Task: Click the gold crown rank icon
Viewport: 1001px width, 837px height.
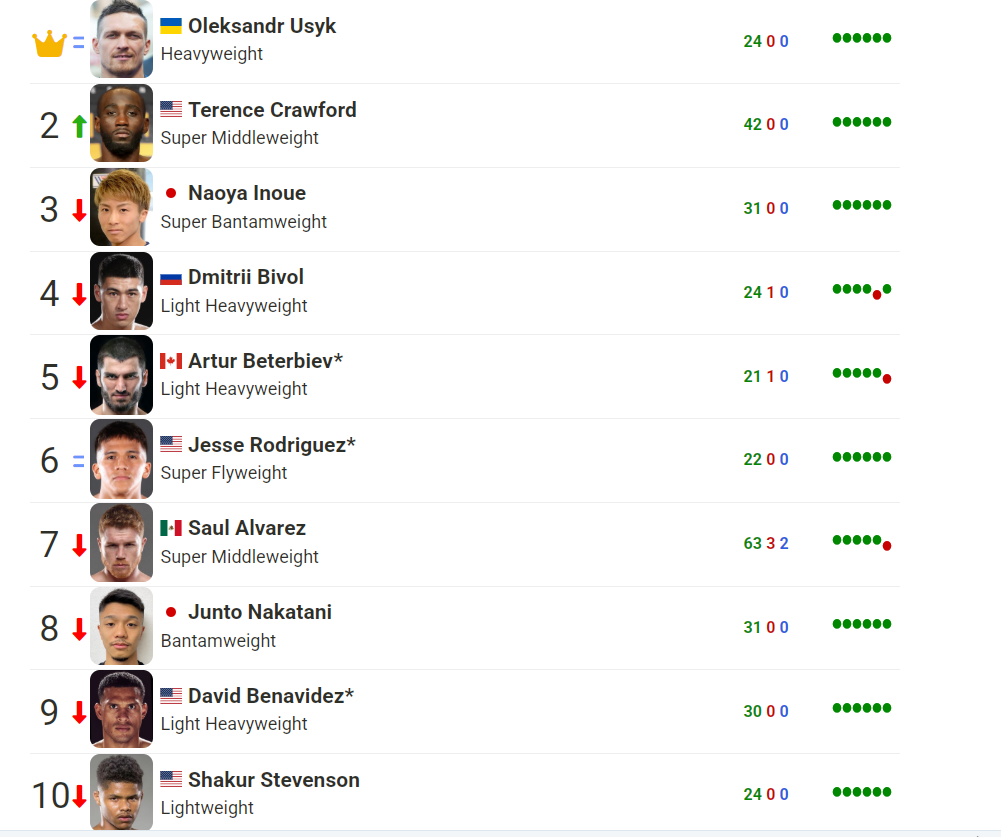Action: [49, 44]
